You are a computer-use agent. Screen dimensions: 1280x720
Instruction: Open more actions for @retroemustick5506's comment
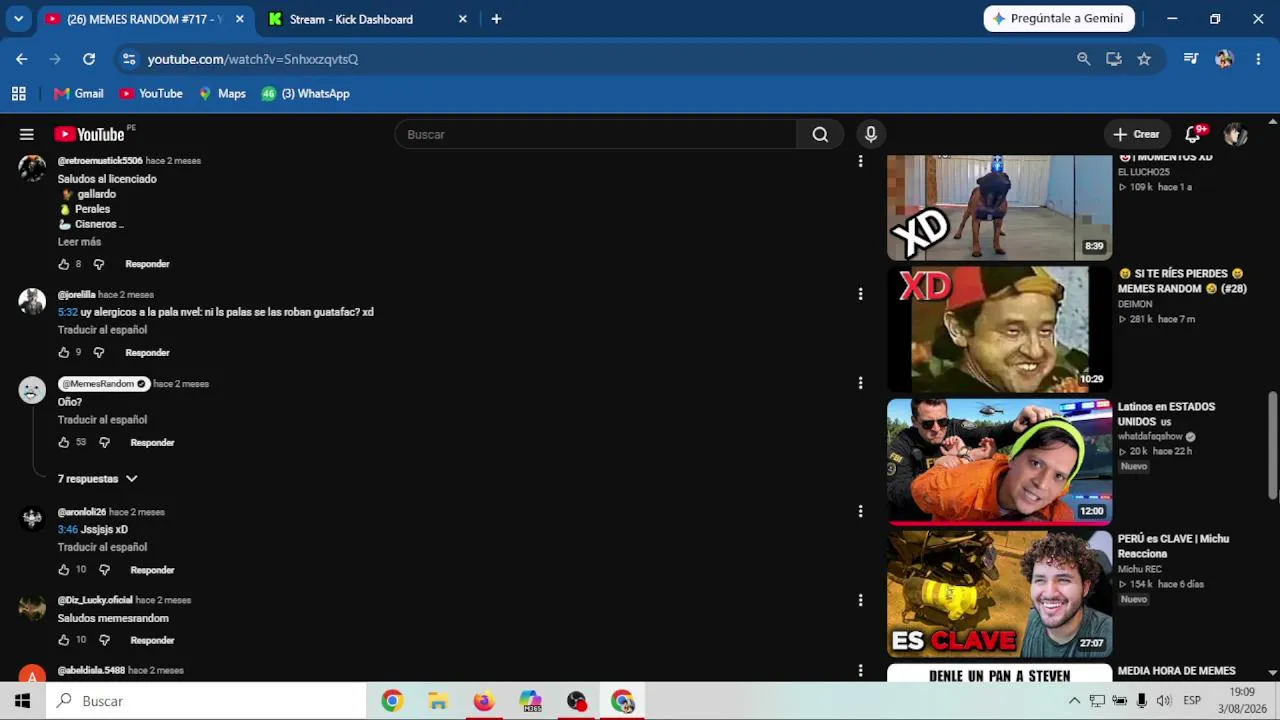tap(860, 161)
